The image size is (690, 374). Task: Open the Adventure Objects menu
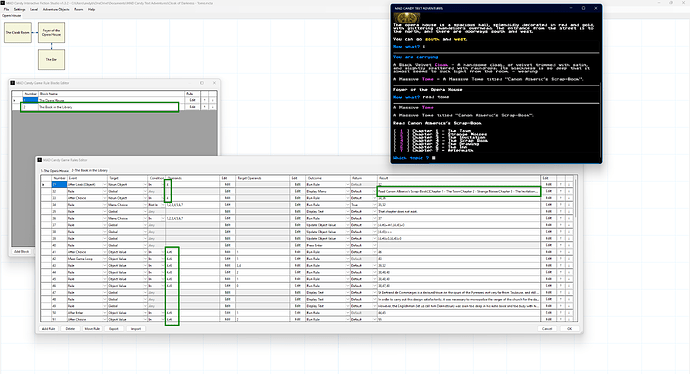[x=56, y=9]
